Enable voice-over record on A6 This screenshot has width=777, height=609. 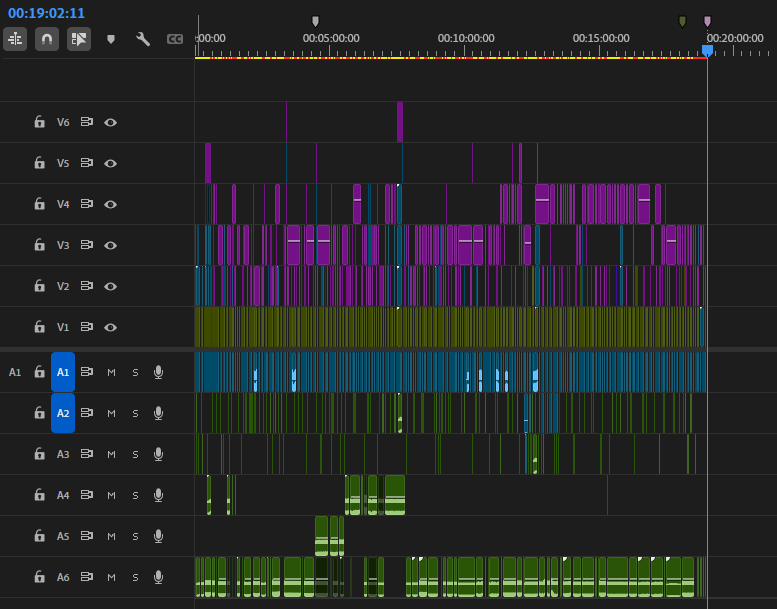159,577
